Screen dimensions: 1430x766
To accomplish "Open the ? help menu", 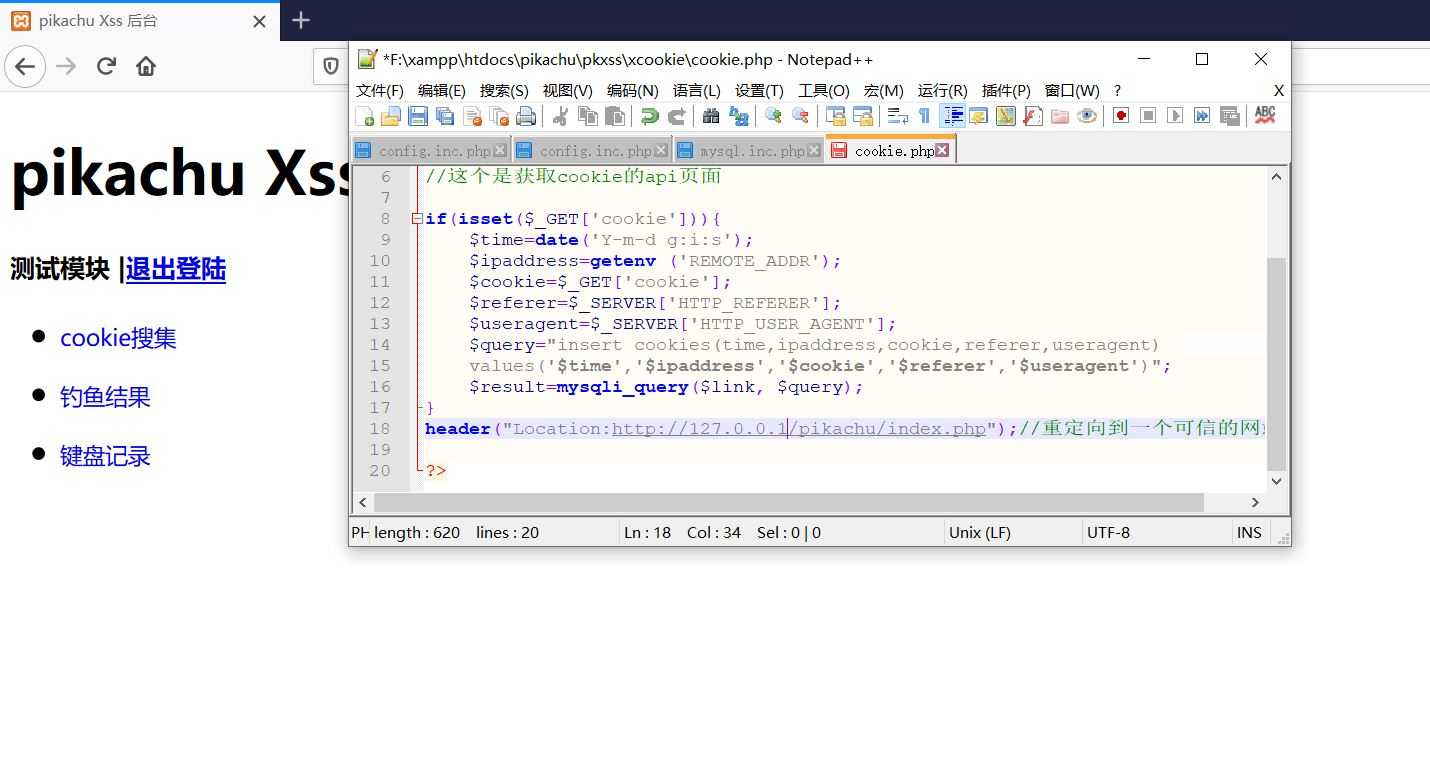I will point(1118,90).
